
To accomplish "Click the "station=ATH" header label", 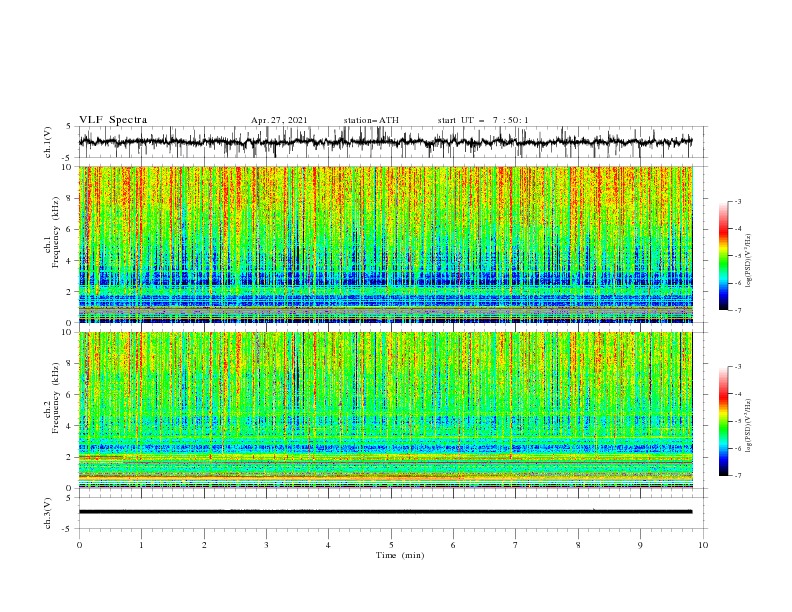I will pyautogui.click(x=371, y=120).
